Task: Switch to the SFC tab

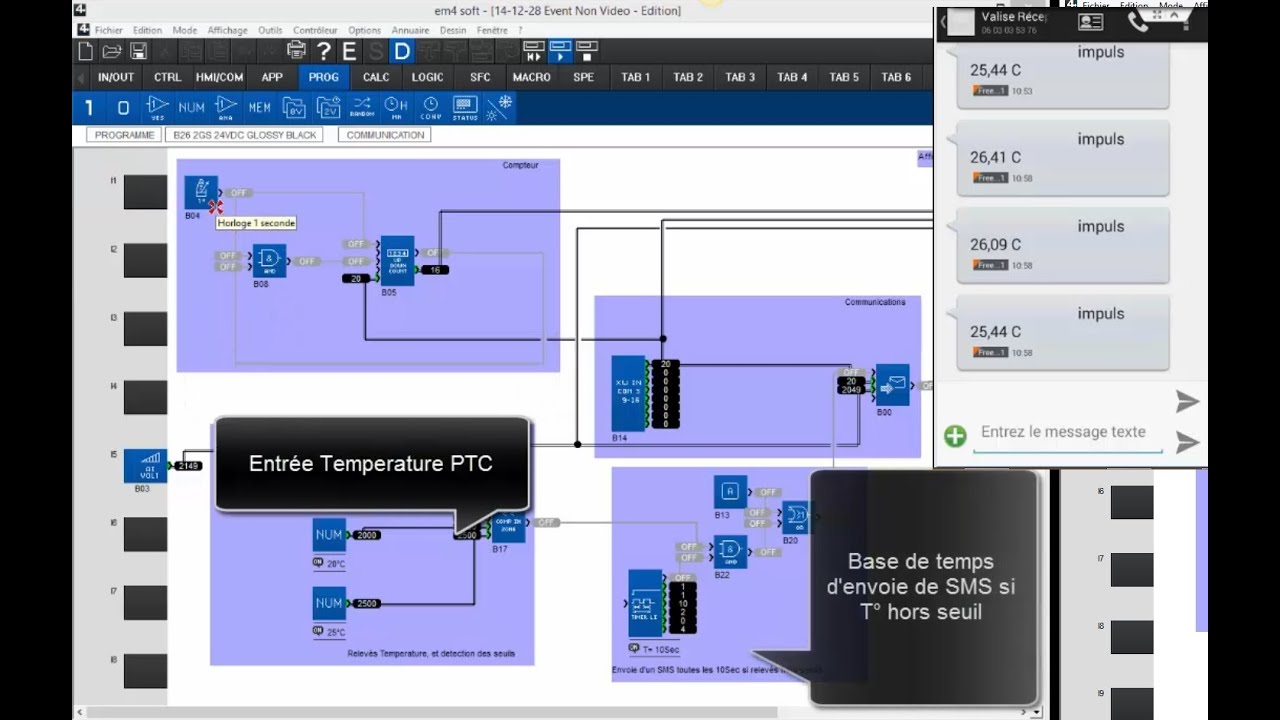Action: [480, 77]
